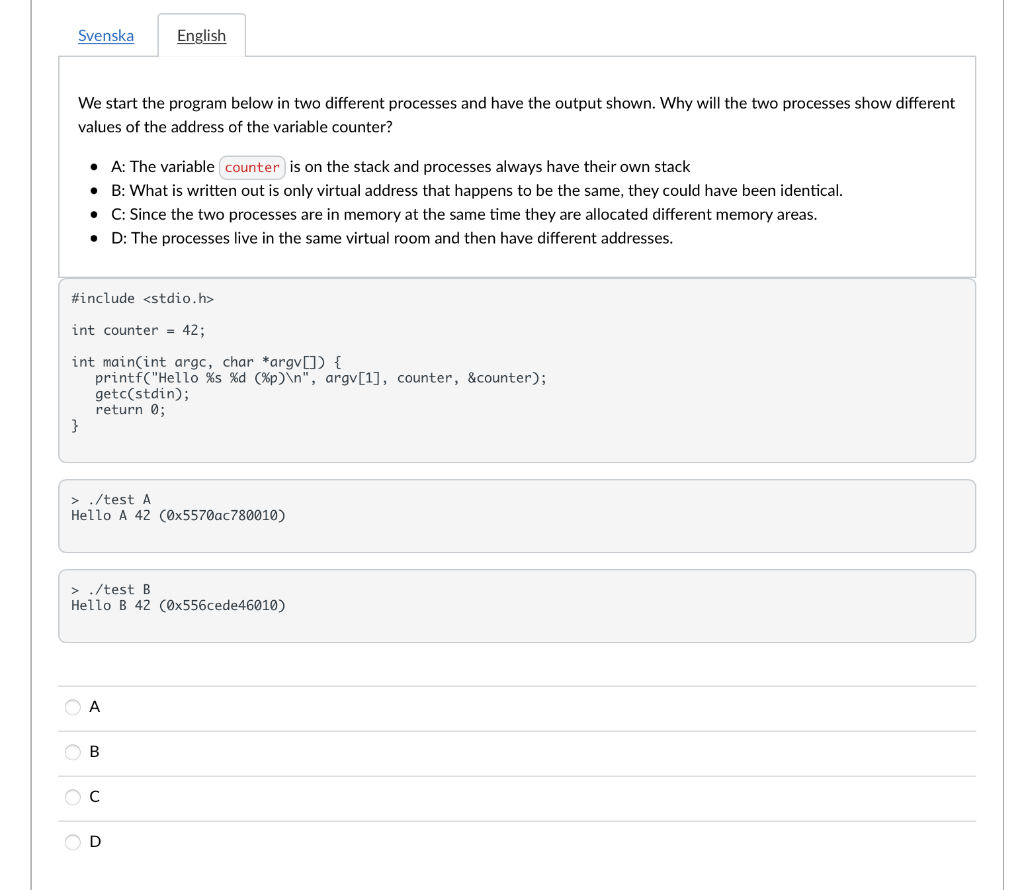Click bullet option C about memory areas
The height and width of the screenshot is (890, 1024).
[x=464, y=214]
